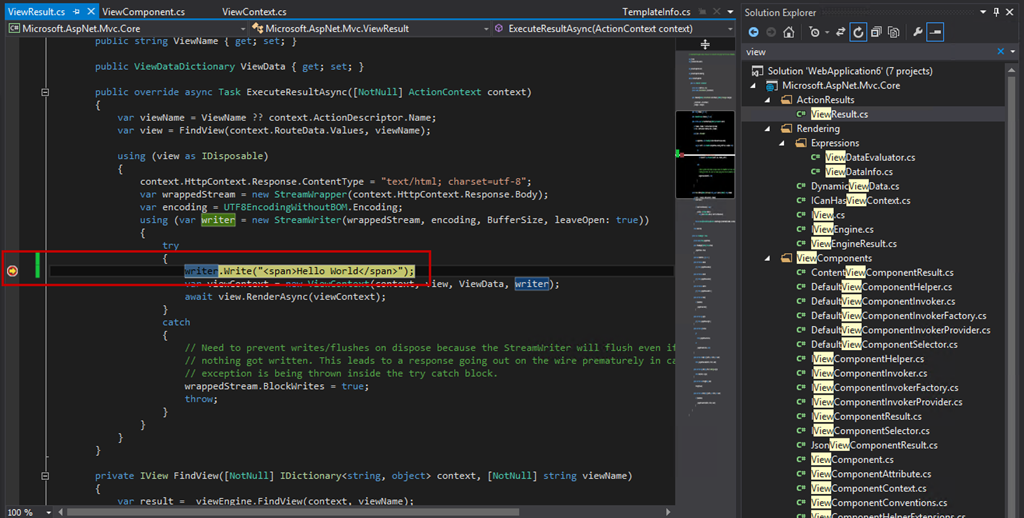Open Solution Explorer window position menu
This screenshot has width=1024, height=518.
tap(983, 12)
